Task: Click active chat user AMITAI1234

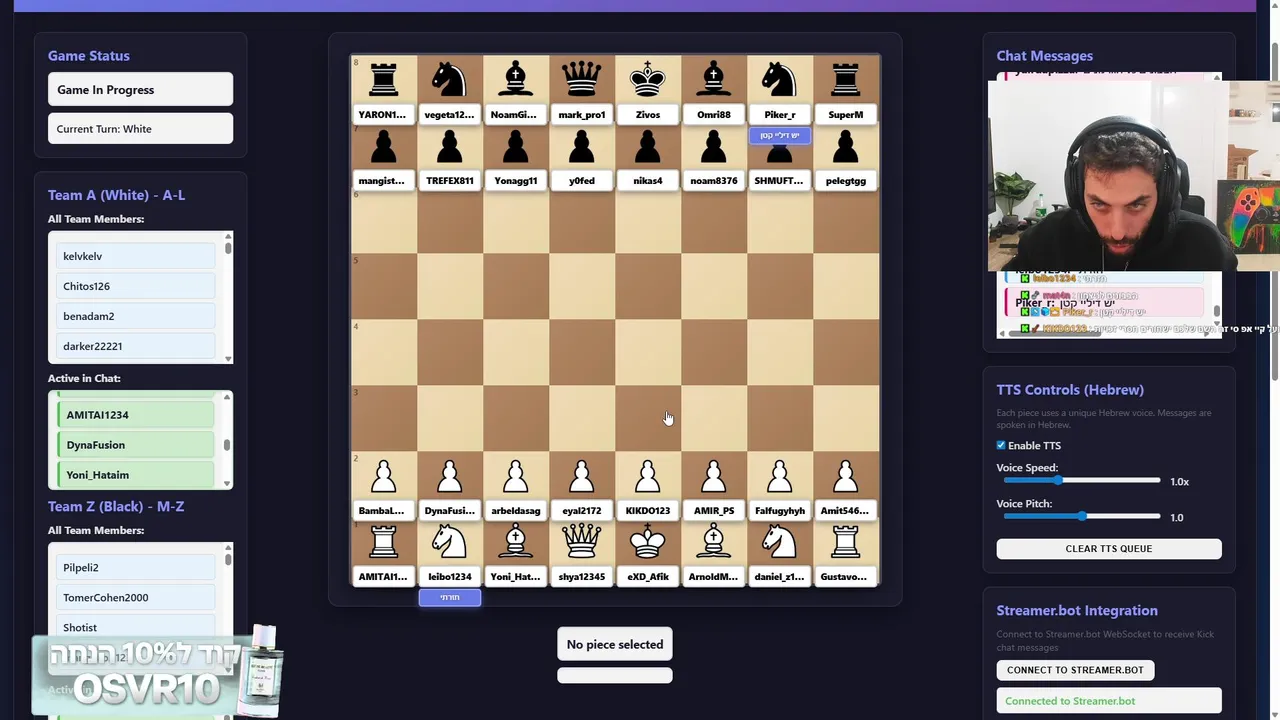Action: [x=138, y=415]
